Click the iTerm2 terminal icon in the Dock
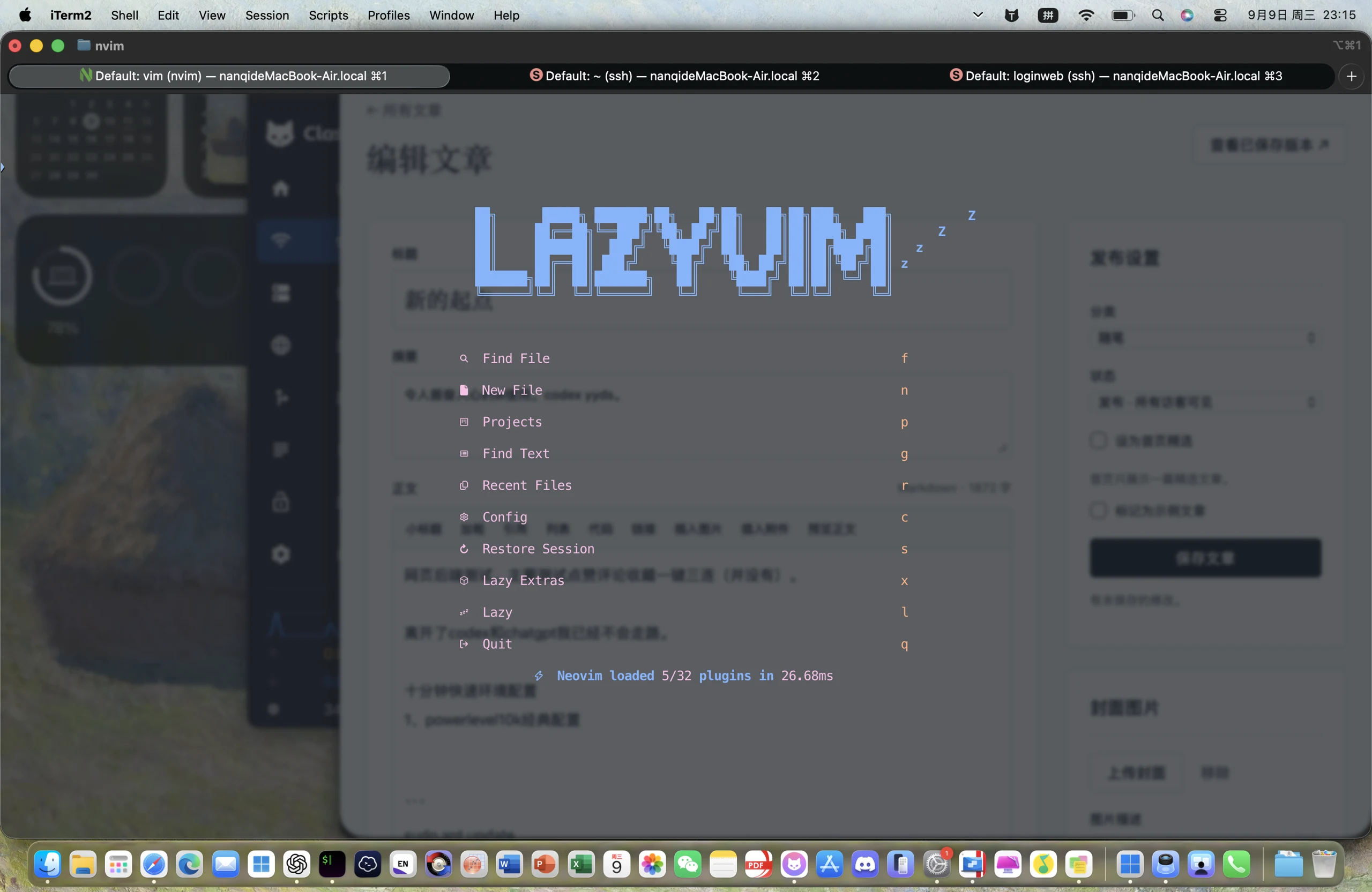Viewport: 1372px width, 892px height. (332, 864)
